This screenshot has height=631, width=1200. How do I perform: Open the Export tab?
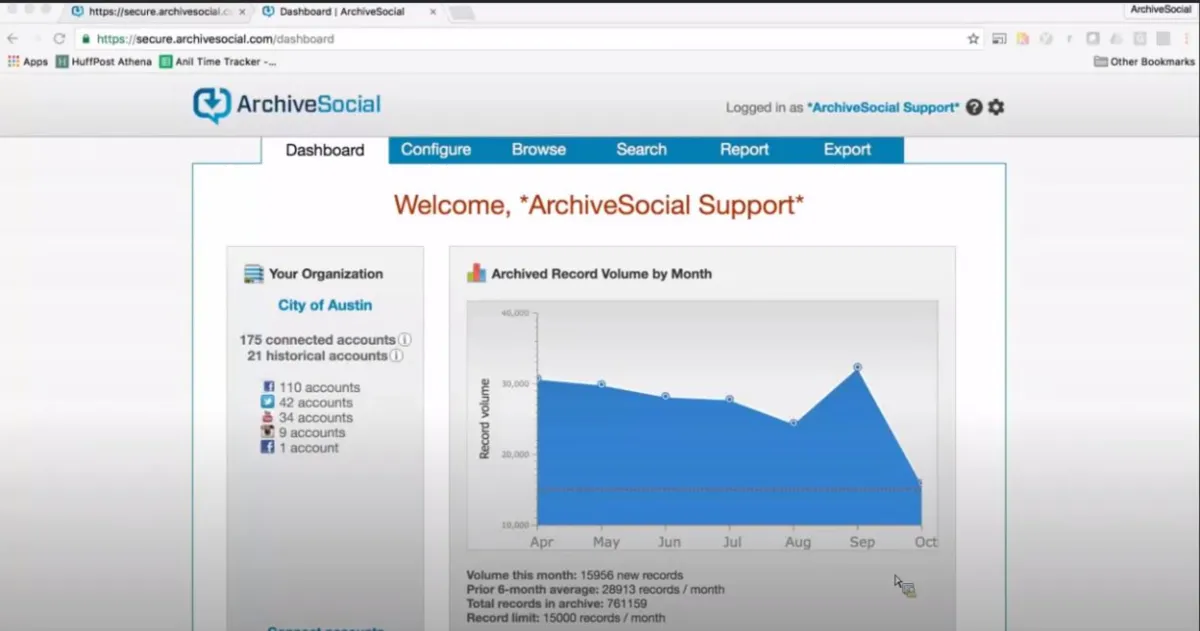click(847, 150)
